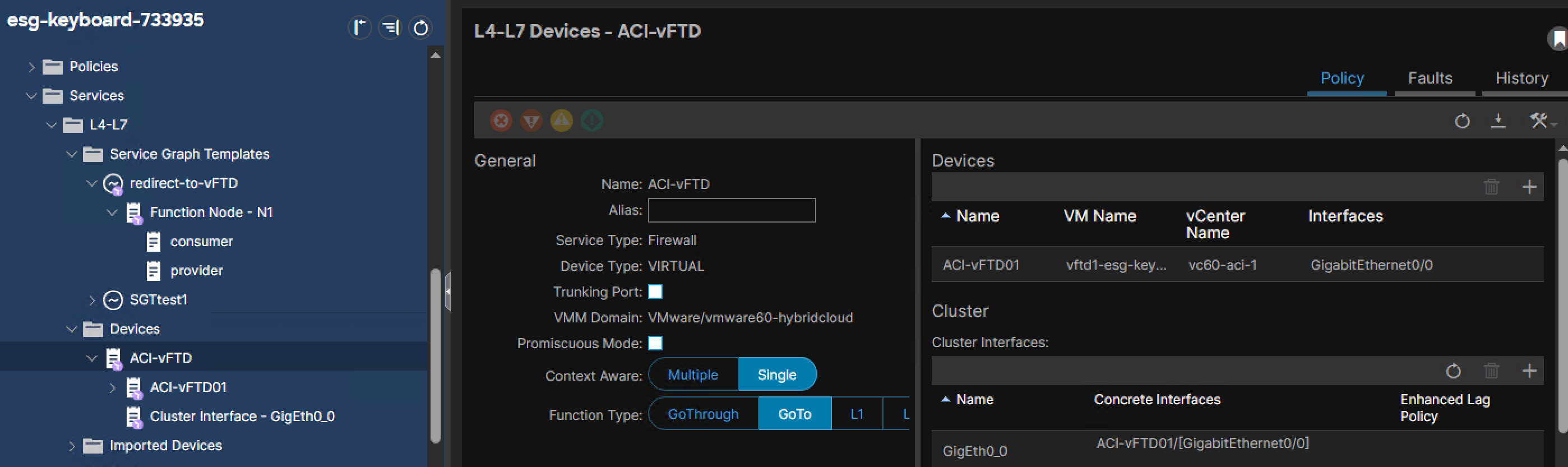This screenshot has height=467, width=1568.
Task: Expand the SGTtest1 node
Action: coord(92,300)
